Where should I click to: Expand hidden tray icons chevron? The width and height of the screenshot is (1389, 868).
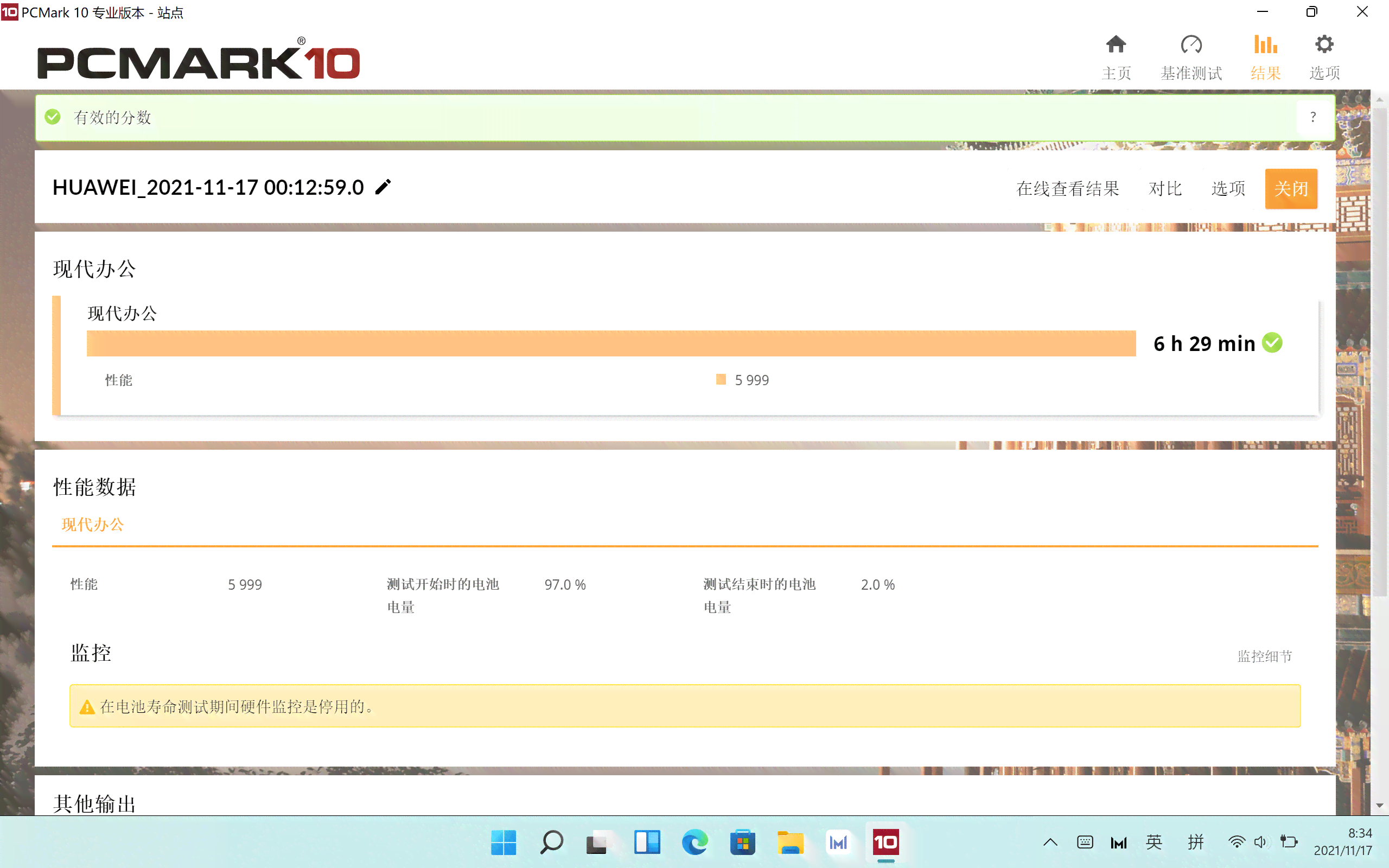point(1050,842)
